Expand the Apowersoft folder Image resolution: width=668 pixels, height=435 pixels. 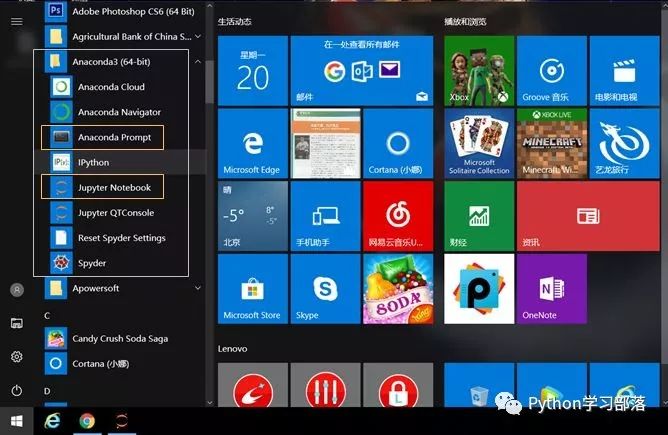tap(198, 288)
